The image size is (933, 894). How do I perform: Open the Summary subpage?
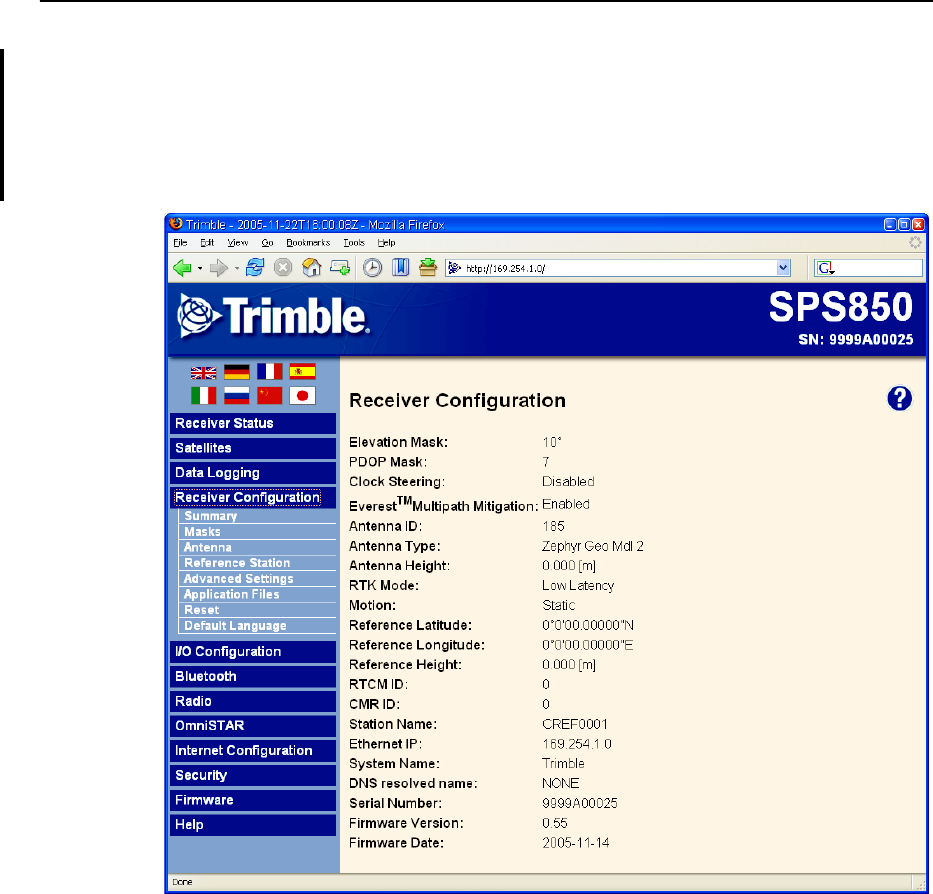point(257,516)
